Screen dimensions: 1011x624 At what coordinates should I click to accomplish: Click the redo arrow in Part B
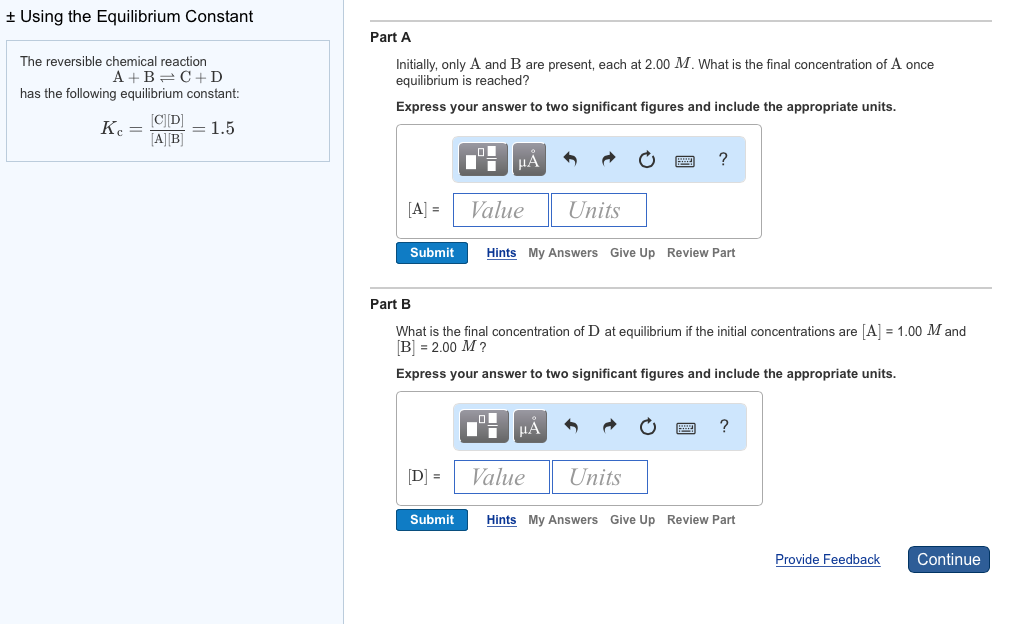[x=609, y=427]
